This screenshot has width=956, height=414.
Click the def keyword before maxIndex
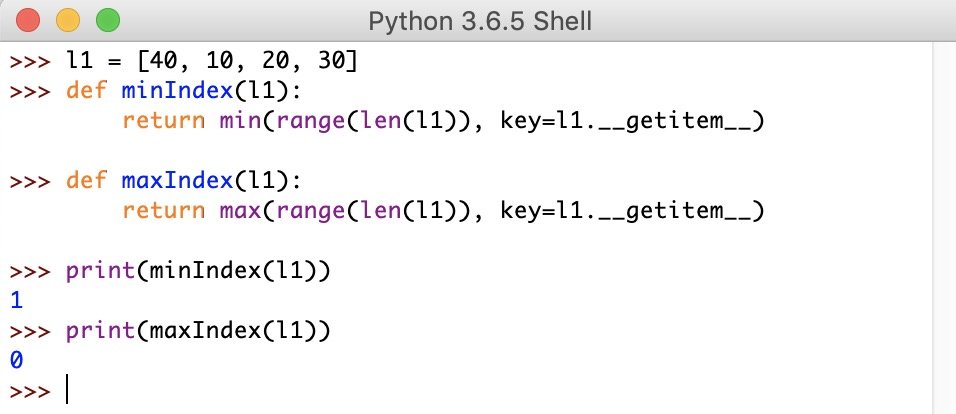pyautogui.click(x=87, y=180)
